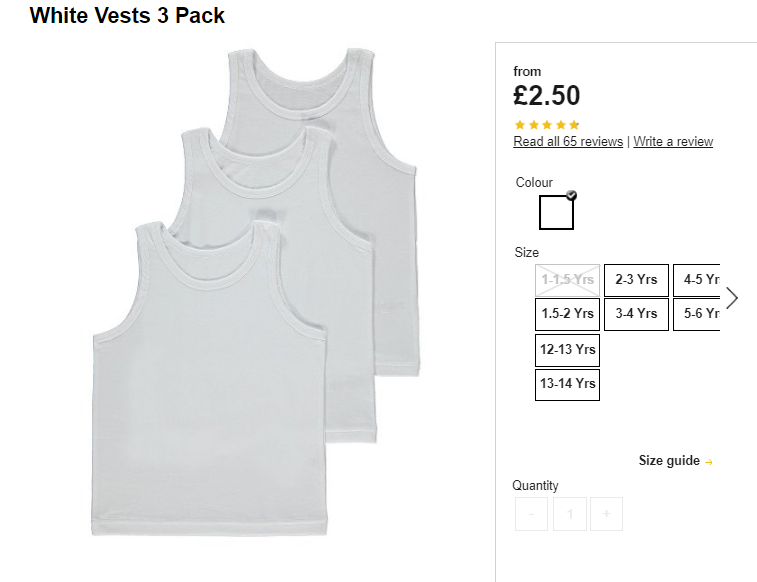Show more sizes with right chevron
Viewport: 757px width, 582px height.
click(x=732, y=297)
